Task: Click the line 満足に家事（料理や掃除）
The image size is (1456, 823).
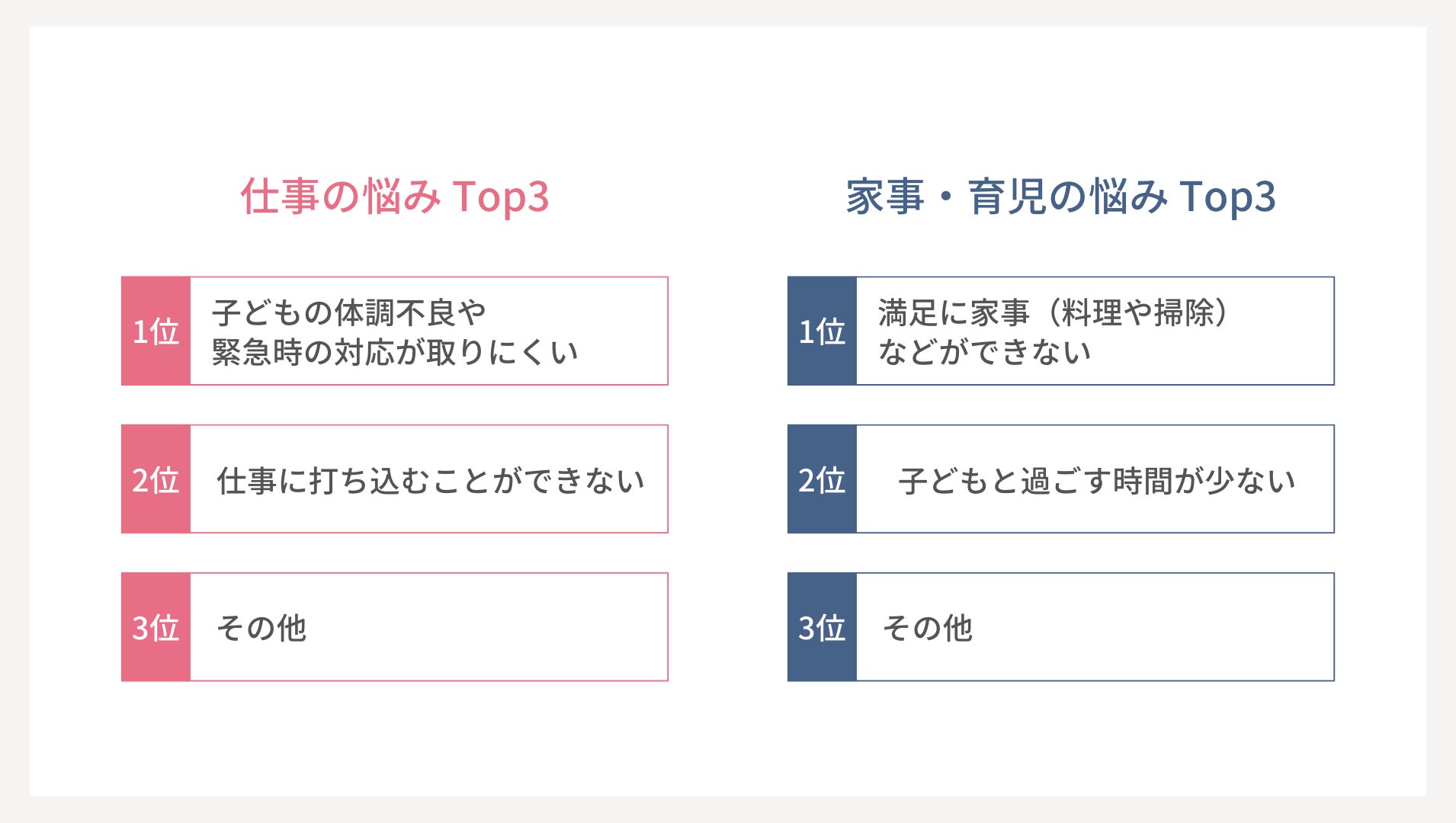Action: click(x=1054, y=312)
